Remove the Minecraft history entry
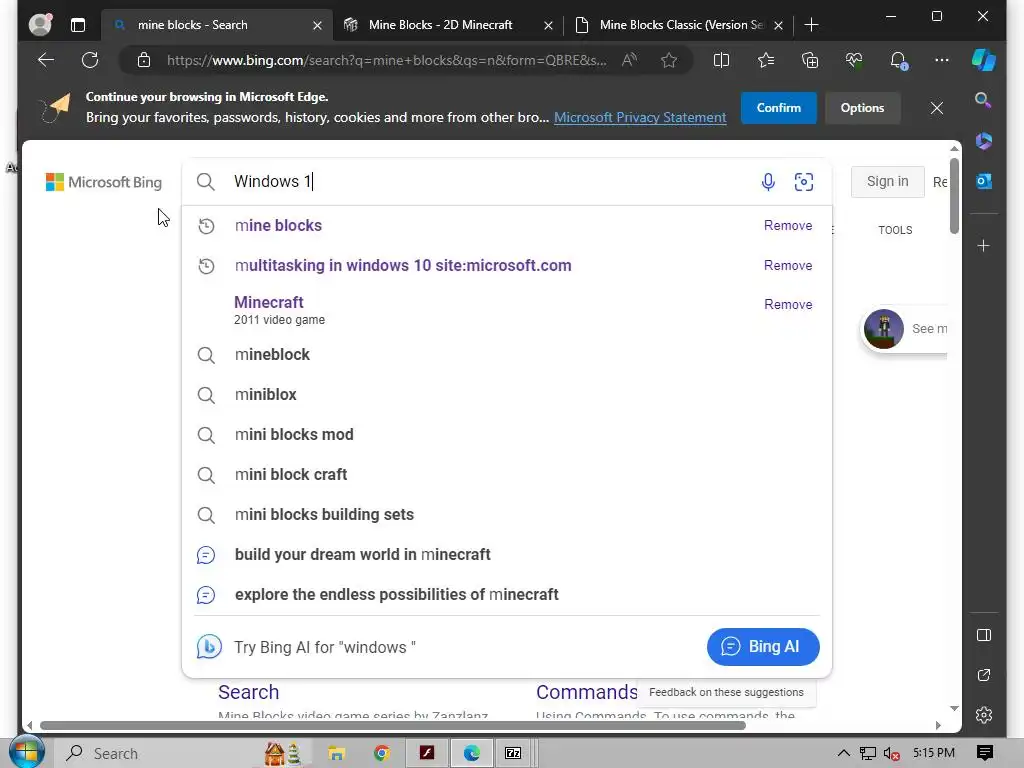Screen dimensions: 1024x768 (x=788, y=304)
